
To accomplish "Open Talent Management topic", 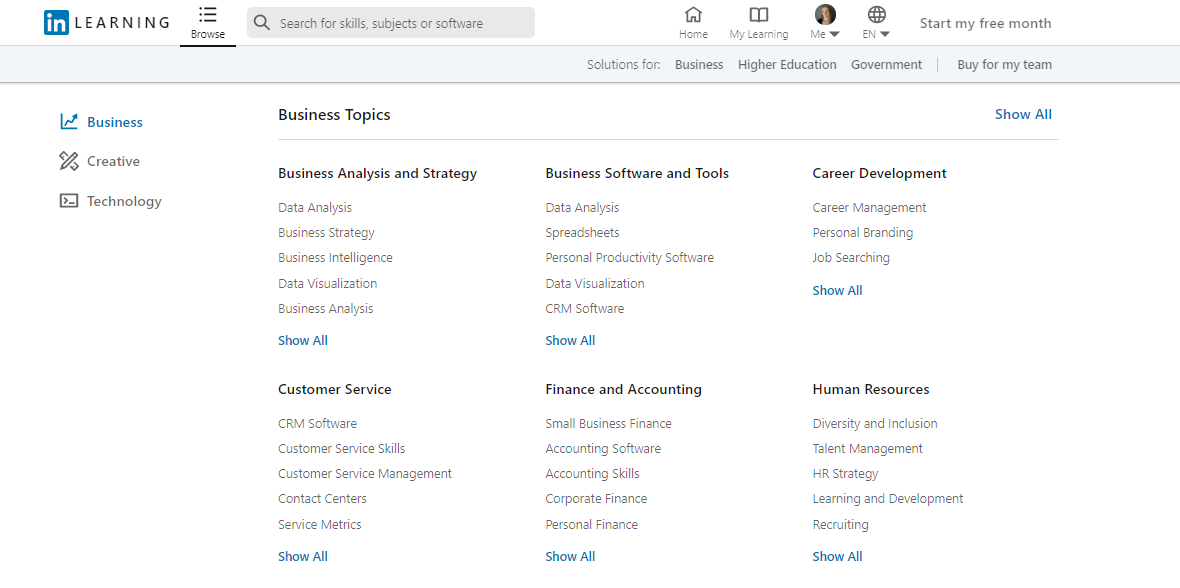I will pyautogui.click(x=868, y=449).
